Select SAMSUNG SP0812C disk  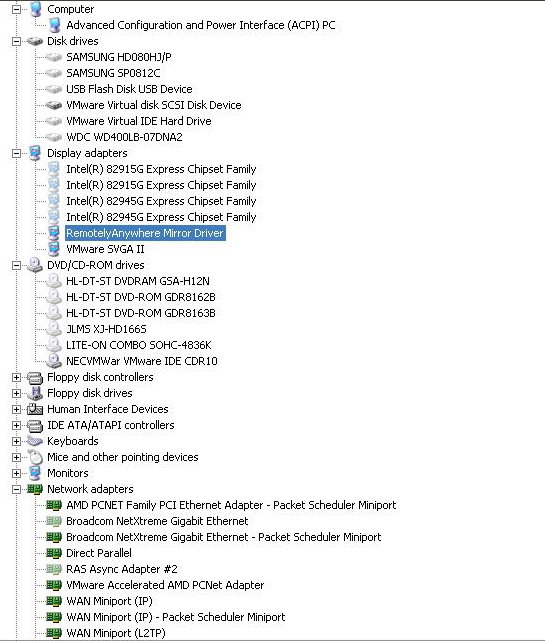(113, 73)
